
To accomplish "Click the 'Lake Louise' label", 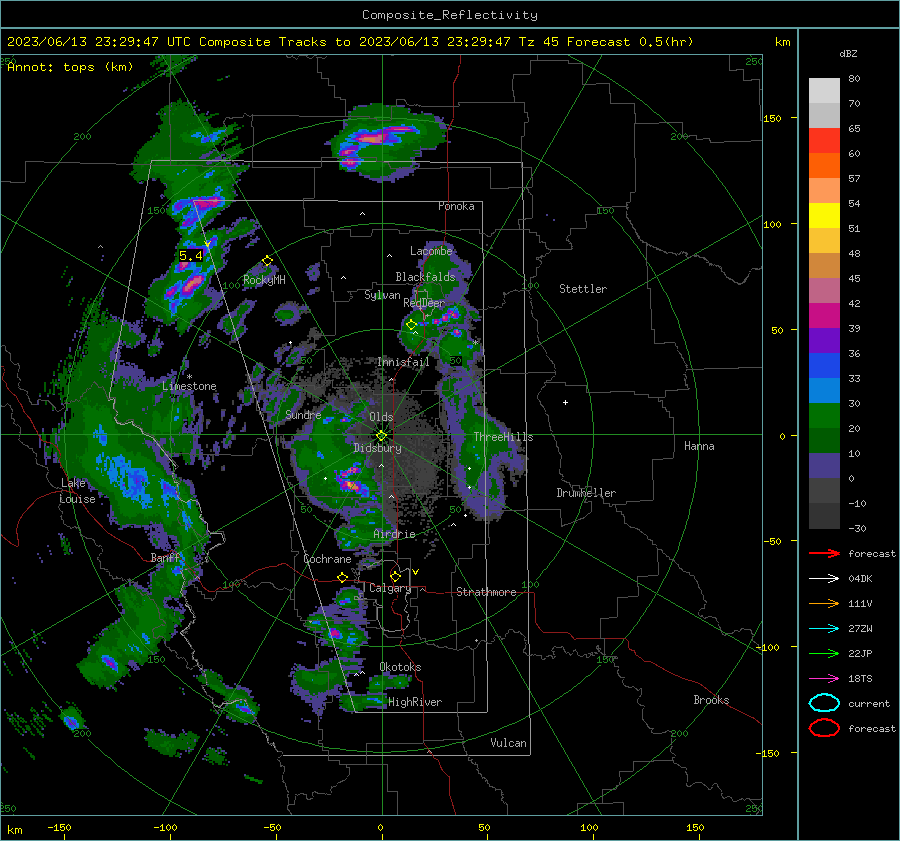I will pyautogui.click(x=77, y=491).
